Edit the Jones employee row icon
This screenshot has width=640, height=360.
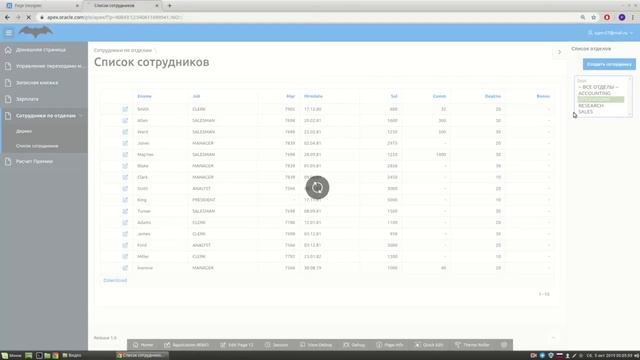point(125,143)
